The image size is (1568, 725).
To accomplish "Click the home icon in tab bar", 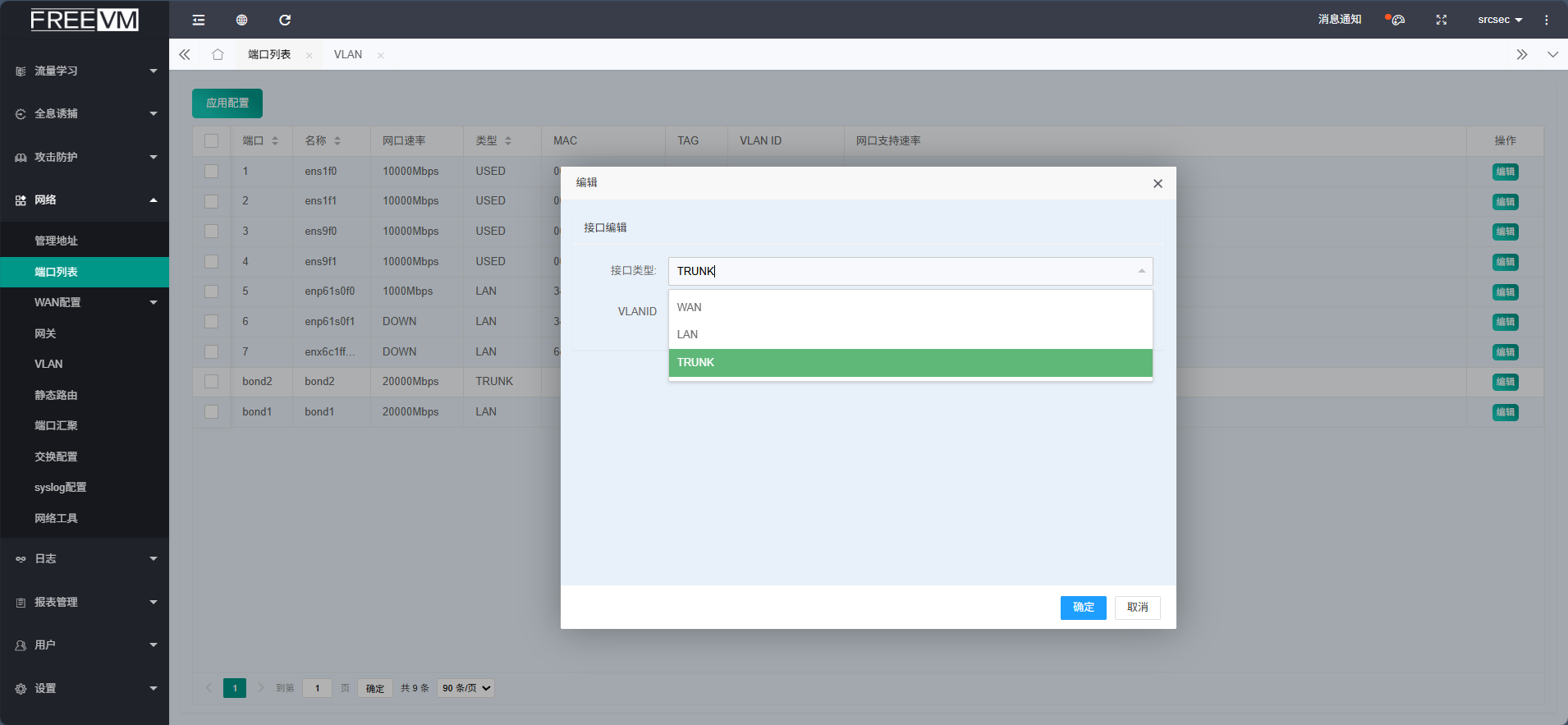I will pyautogui.click(x=218, y=54).
